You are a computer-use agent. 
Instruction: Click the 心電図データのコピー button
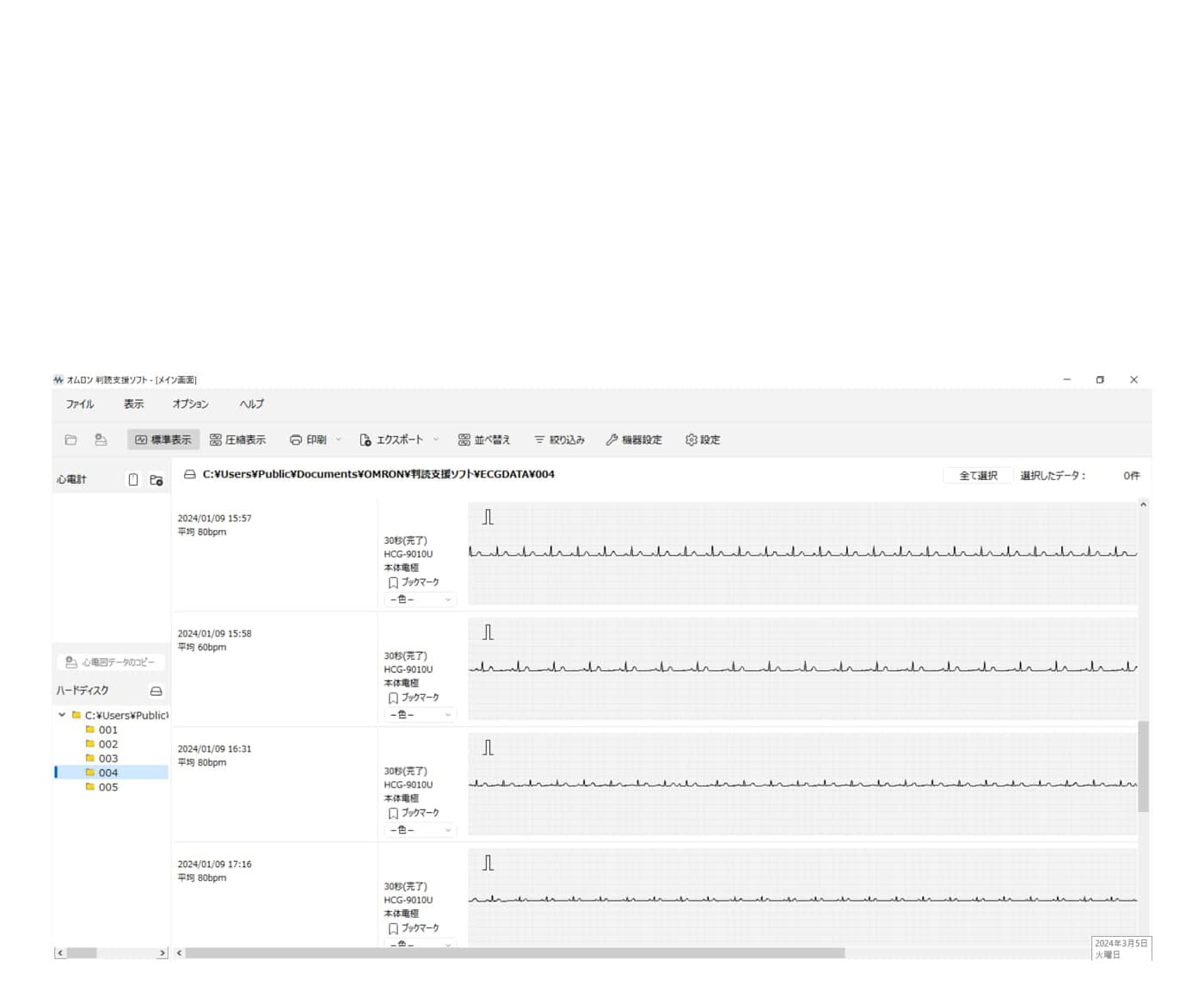tap(111, 662)
